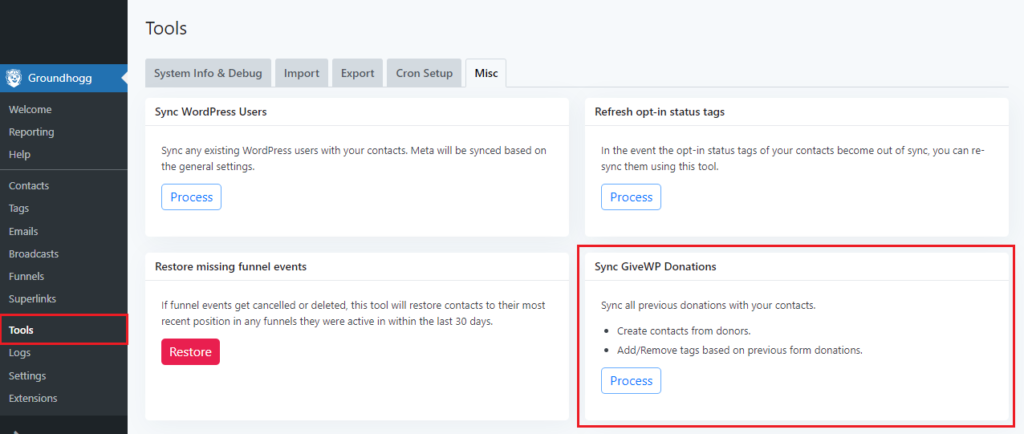The height and width of the screenshot is (434, 1024).
Task: Go to Funnels in the sidebar
Action: tap(26, 276)
